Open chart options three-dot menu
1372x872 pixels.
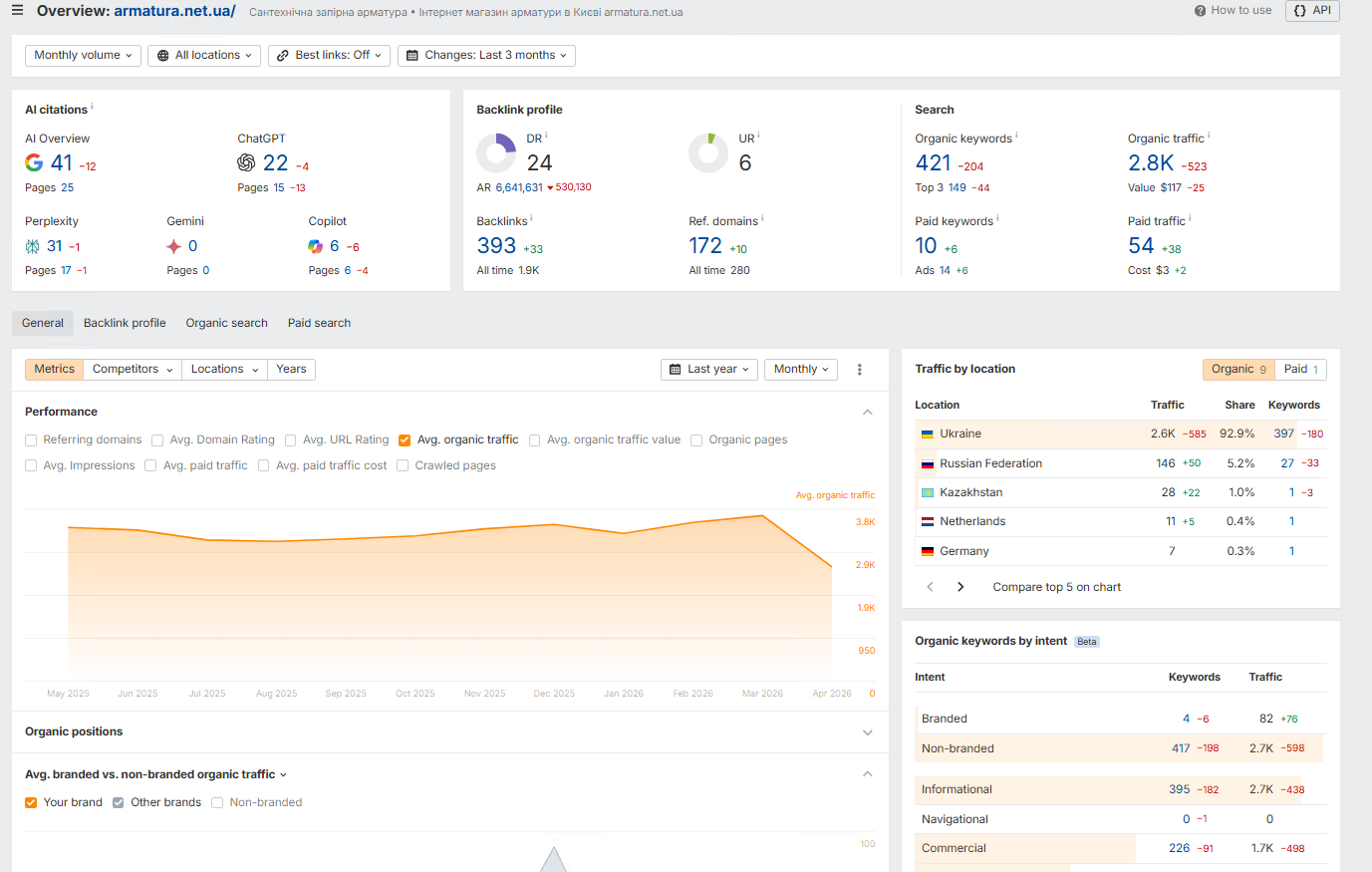[860, 370]
